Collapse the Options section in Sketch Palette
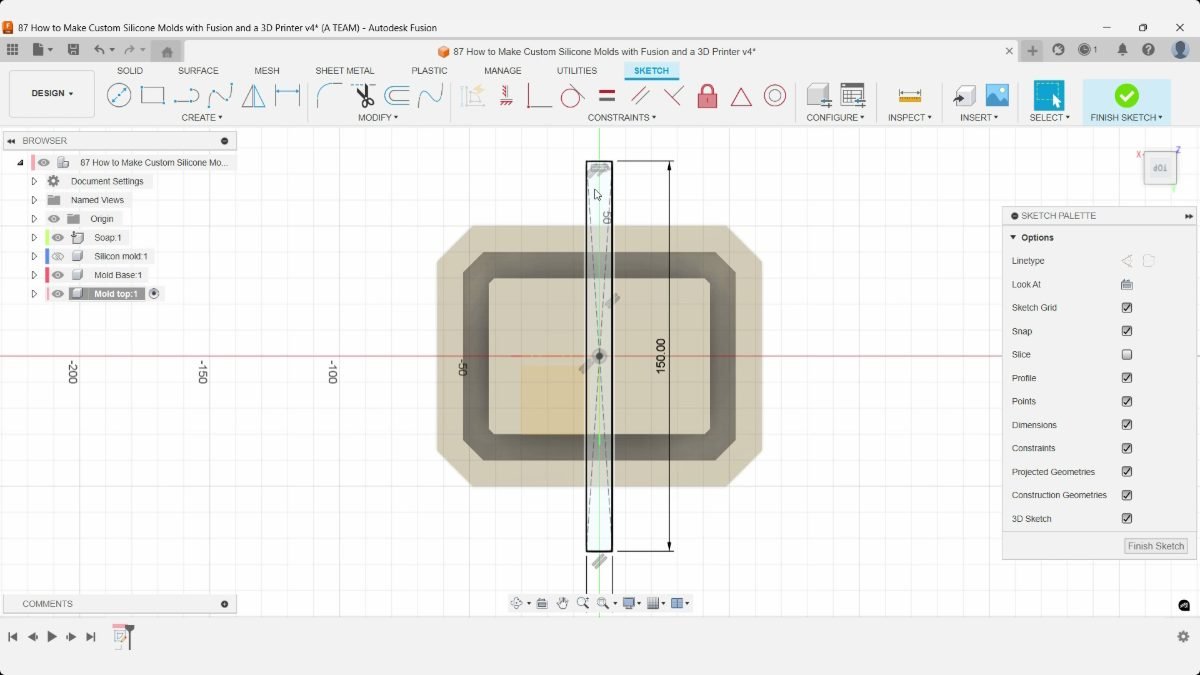 coord(1013,238)
